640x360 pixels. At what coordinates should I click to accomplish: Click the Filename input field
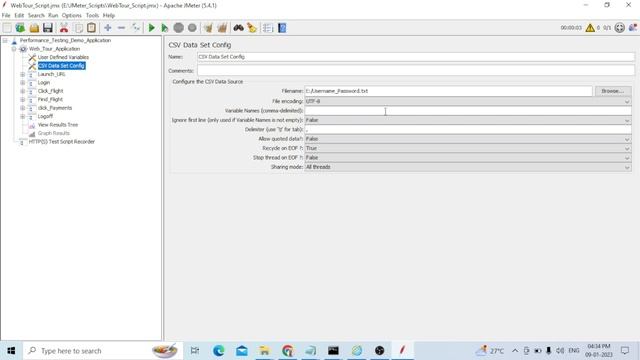click(448, 91)
